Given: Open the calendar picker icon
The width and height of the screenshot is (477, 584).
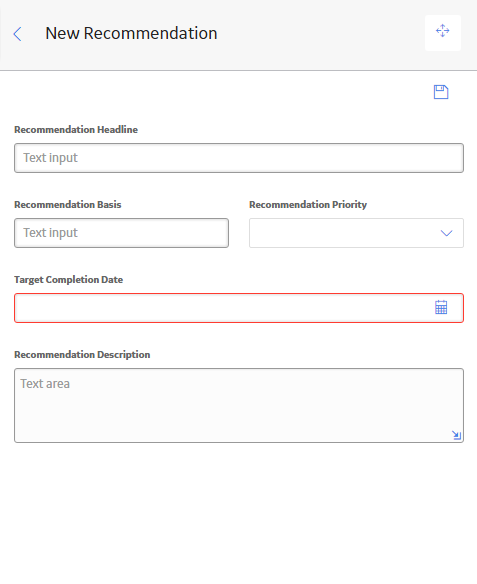Looking at the screenshot, I should coord(441,307).
